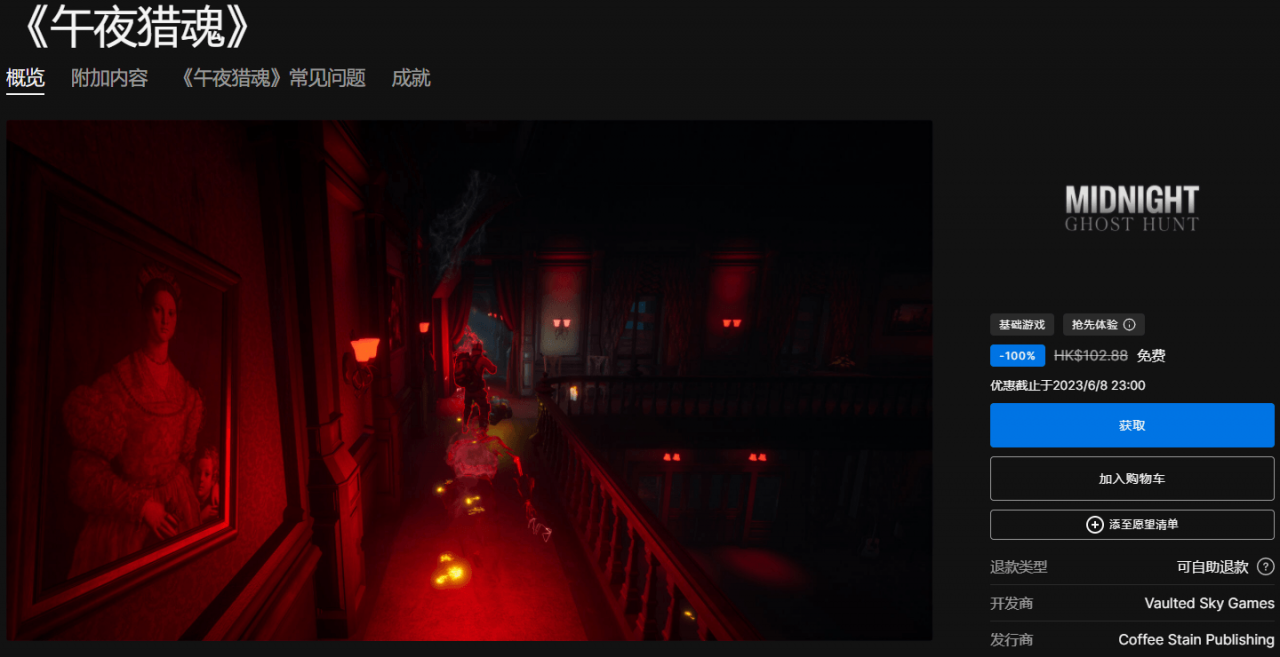Click 添至愿望清单 button
This screenshot has height=657, width=1280.
pos(1132,525)
